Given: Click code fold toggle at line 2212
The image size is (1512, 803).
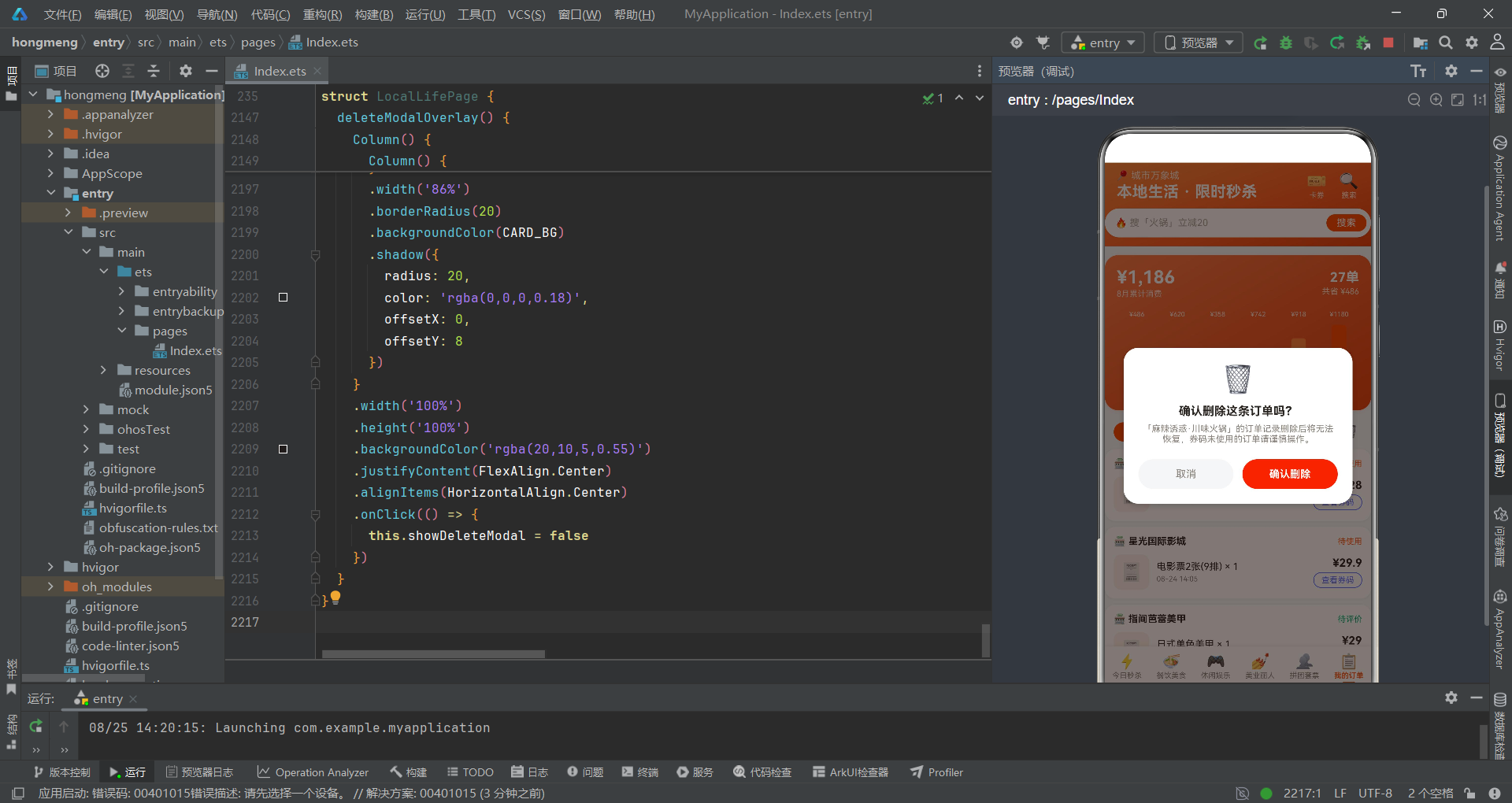Looking at the screenshot, I should pos(315,515).
